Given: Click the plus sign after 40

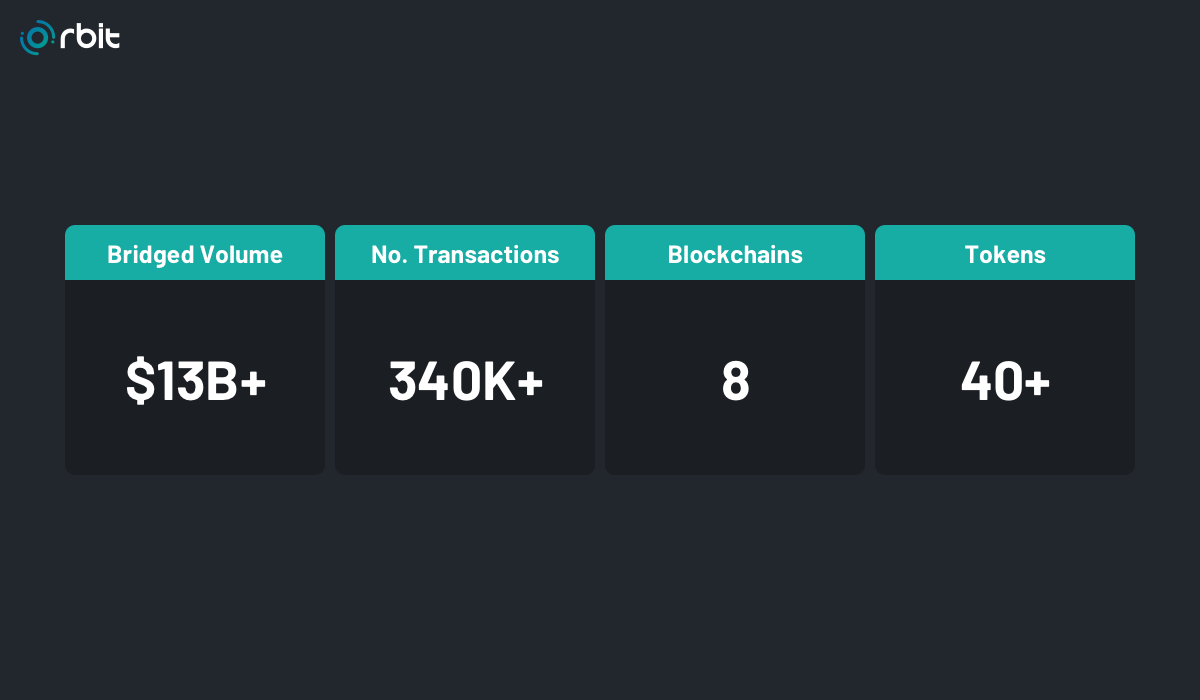Looking at the screenshot, I should click(1037, 382).
